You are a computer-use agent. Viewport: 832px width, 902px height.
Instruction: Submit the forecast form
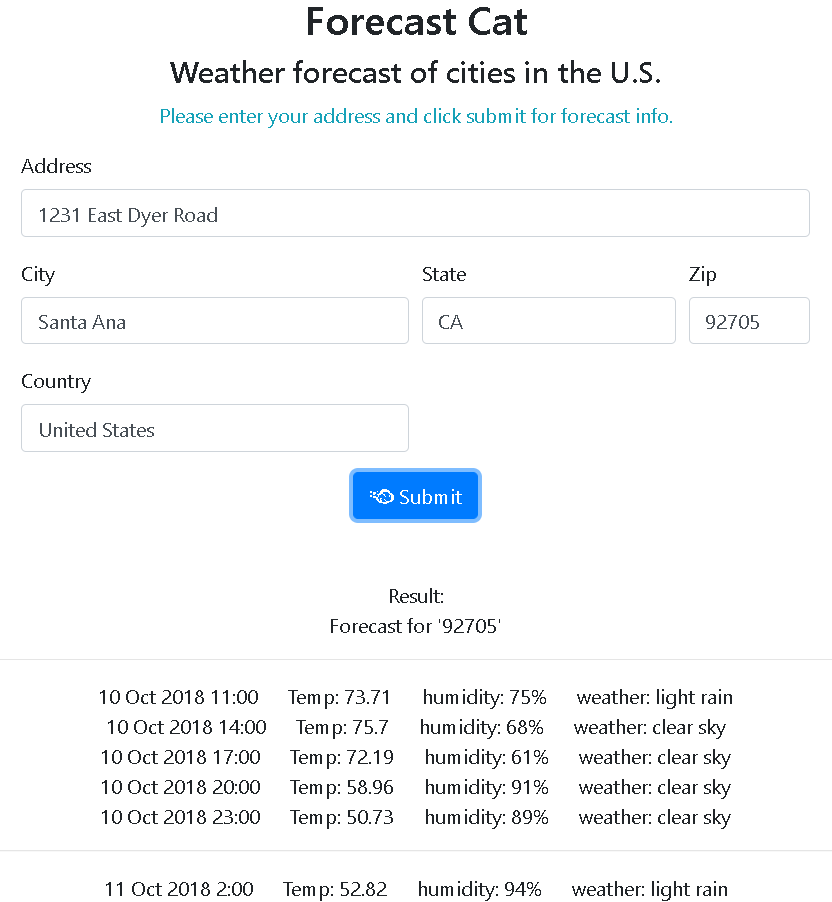point(415,496)
